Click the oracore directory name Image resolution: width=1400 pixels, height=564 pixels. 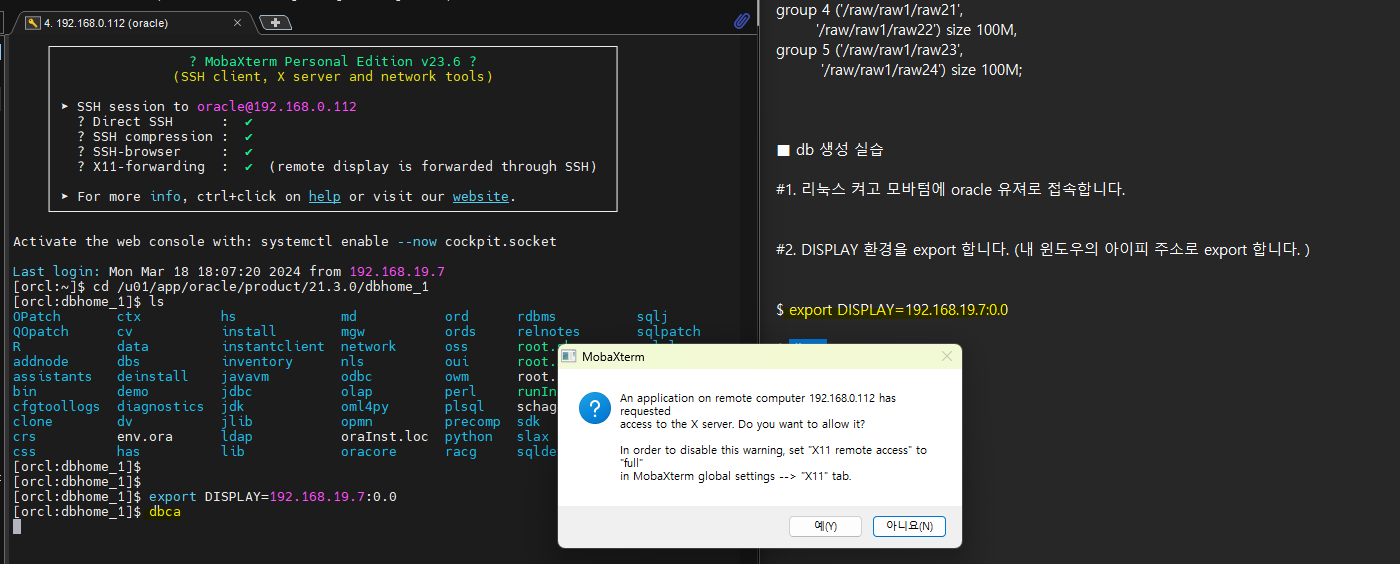(x=369, y=452)
